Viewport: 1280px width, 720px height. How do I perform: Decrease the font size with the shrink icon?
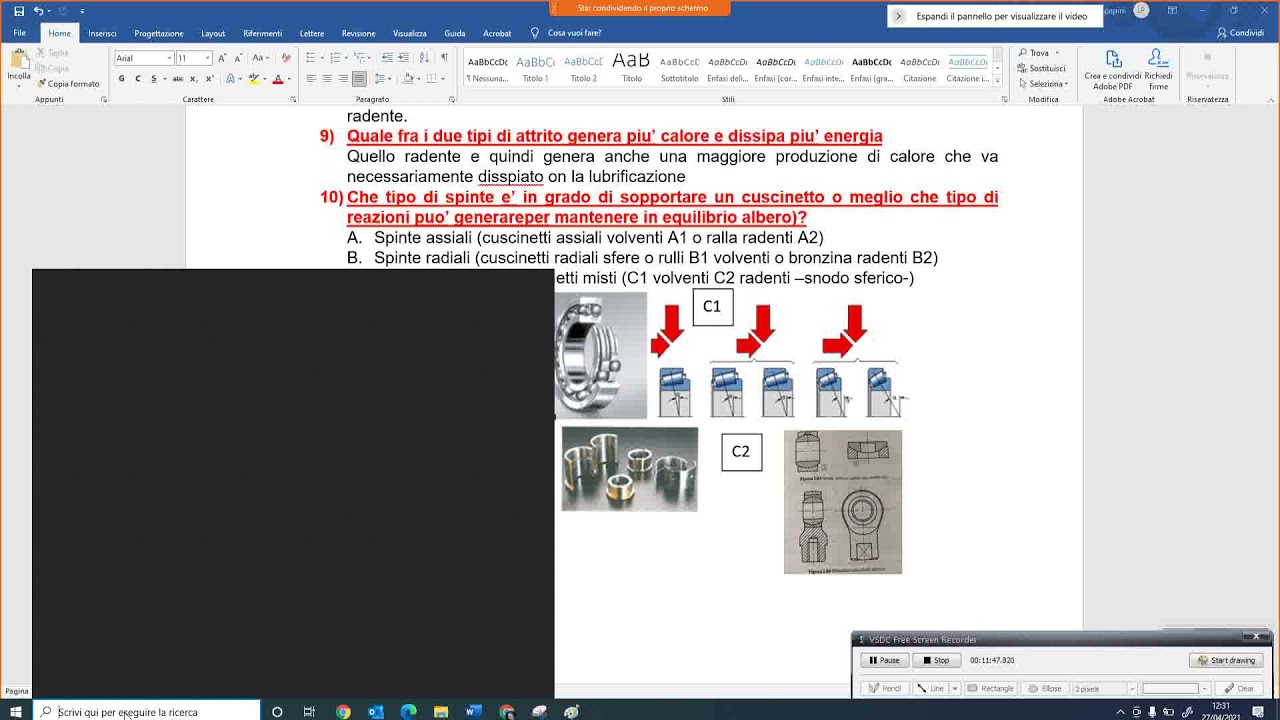238,58
